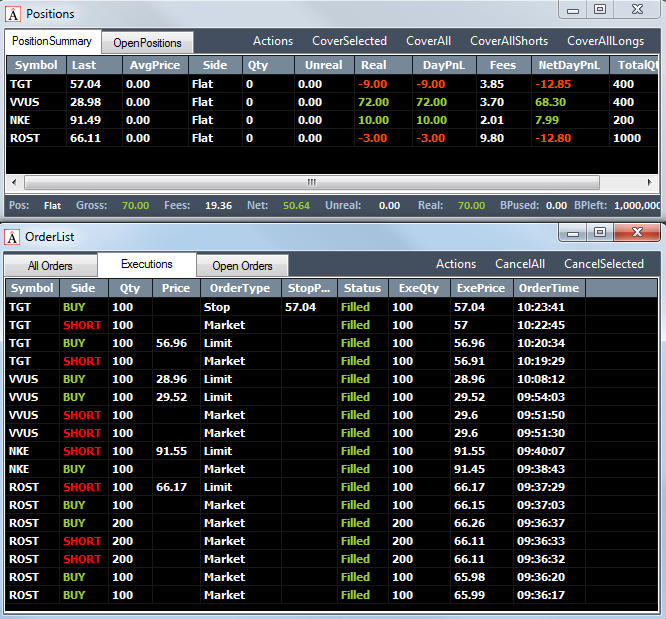Click the OrderList window app icon
The image size is (666, 619).
click(x=13, y=237)
